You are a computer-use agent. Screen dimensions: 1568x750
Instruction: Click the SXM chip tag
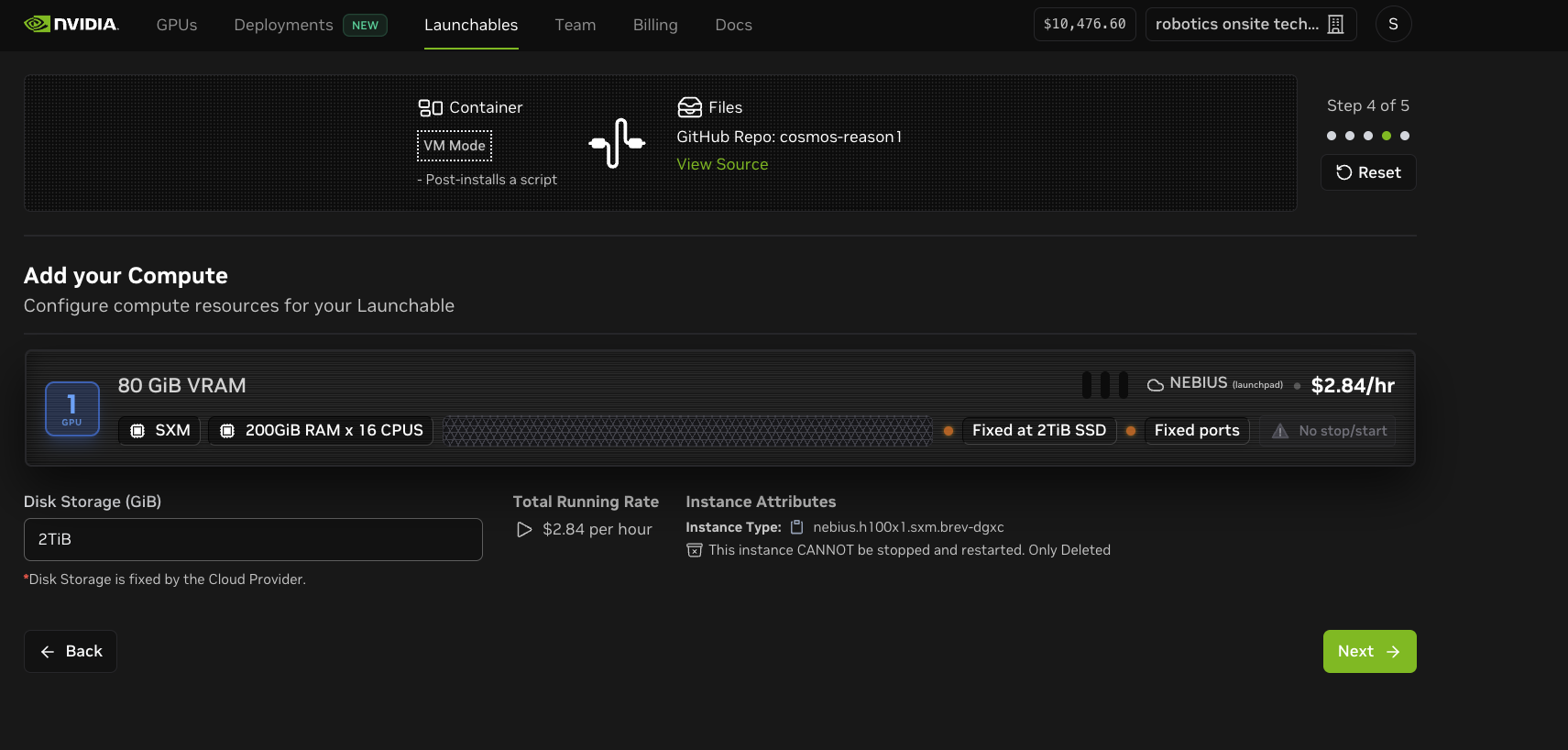[x=159, y=430]
